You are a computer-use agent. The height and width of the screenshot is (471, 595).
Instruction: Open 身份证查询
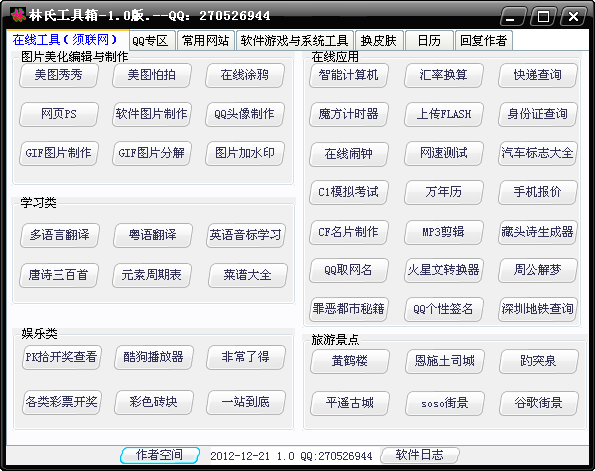pyautogui.click(x=538, y=114)
